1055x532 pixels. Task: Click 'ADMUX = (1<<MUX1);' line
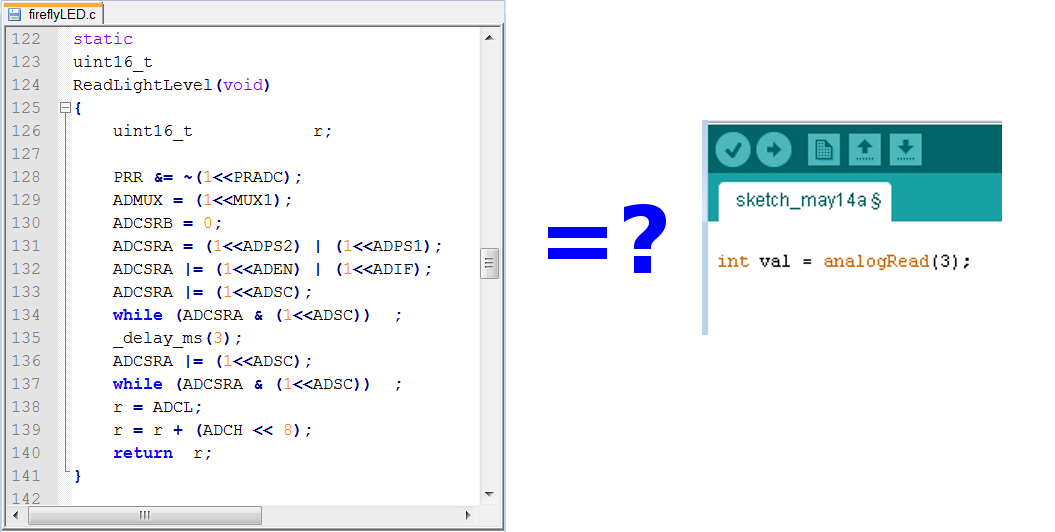(203, 200)
